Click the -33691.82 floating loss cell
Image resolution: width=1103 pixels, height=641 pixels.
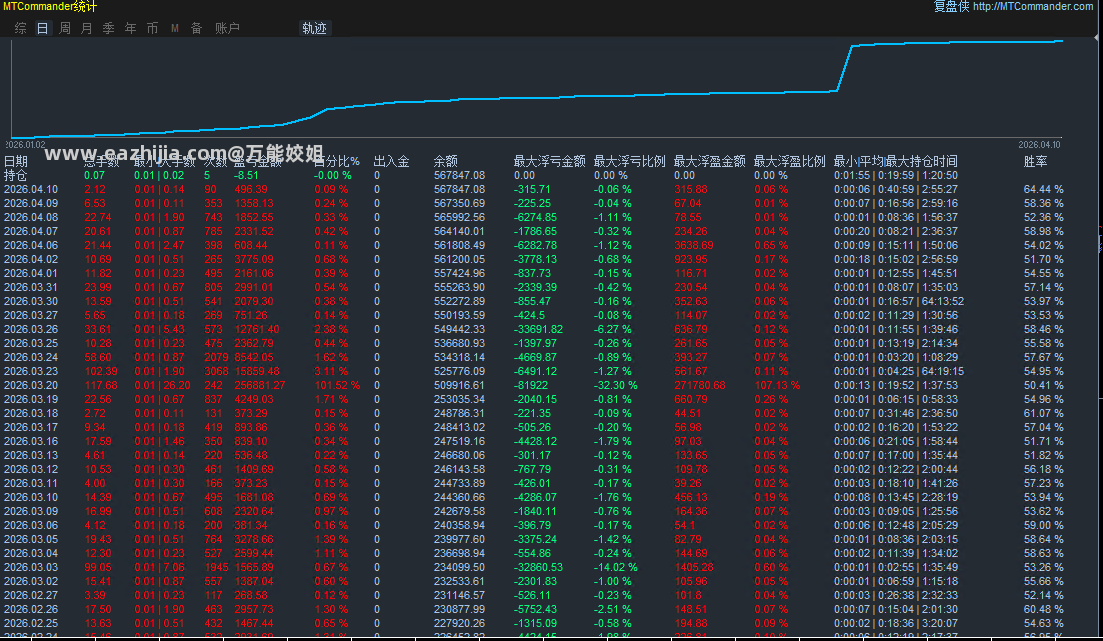coord(538,329)
